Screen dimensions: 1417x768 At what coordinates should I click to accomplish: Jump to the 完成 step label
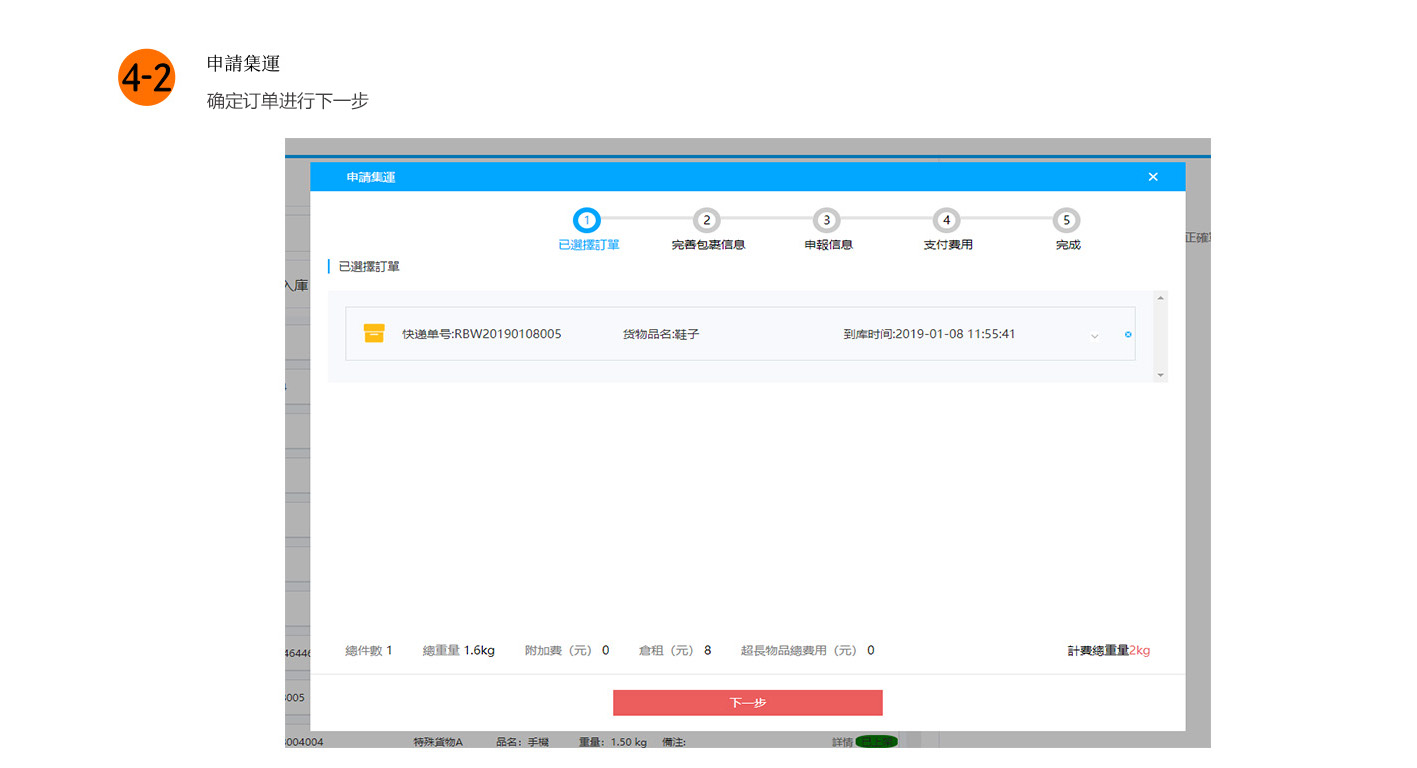[1068, 245]
